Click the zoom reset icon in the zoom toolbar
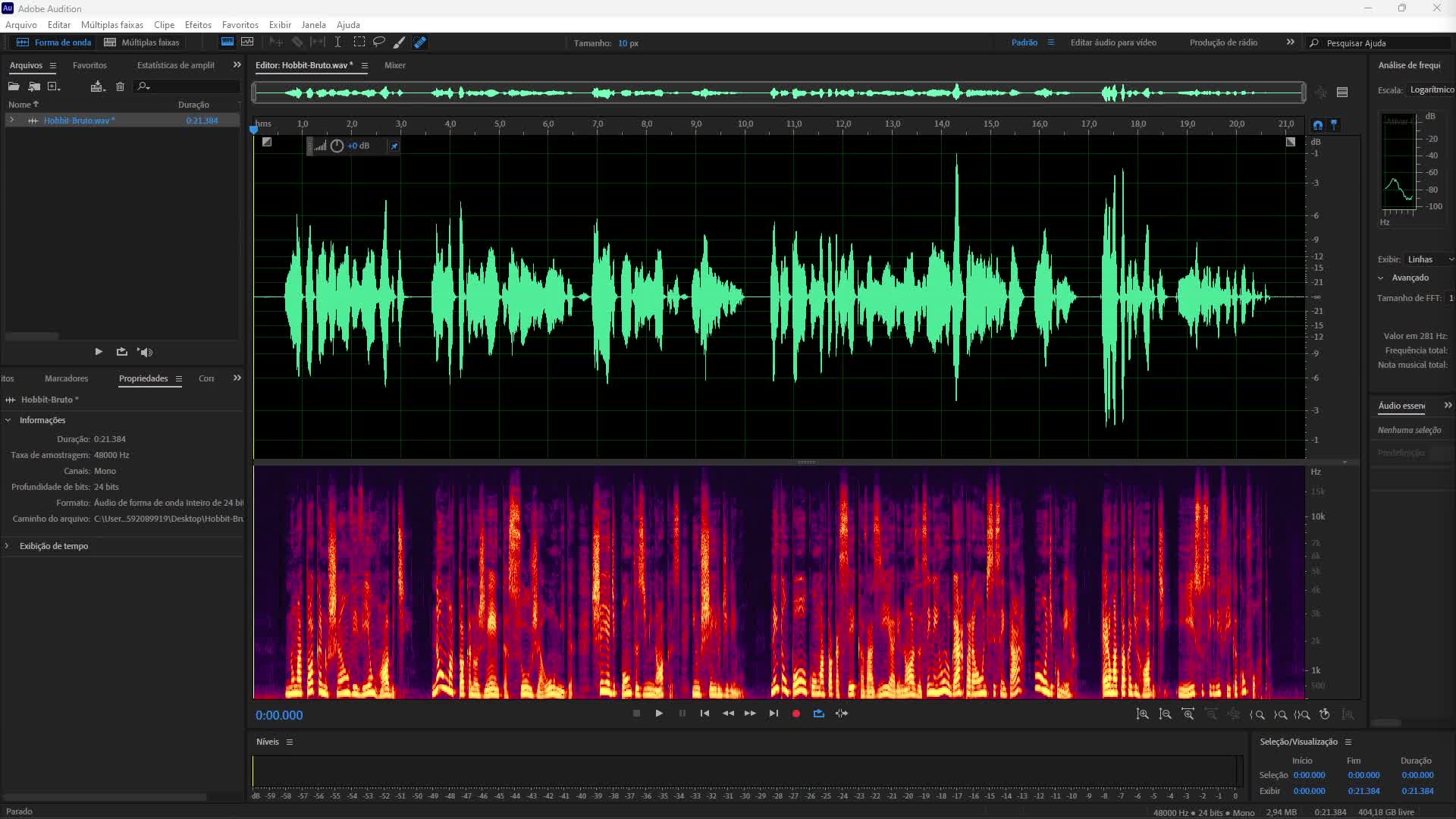The width and height of the screenshot is (1456, 819). point(1325,714)
